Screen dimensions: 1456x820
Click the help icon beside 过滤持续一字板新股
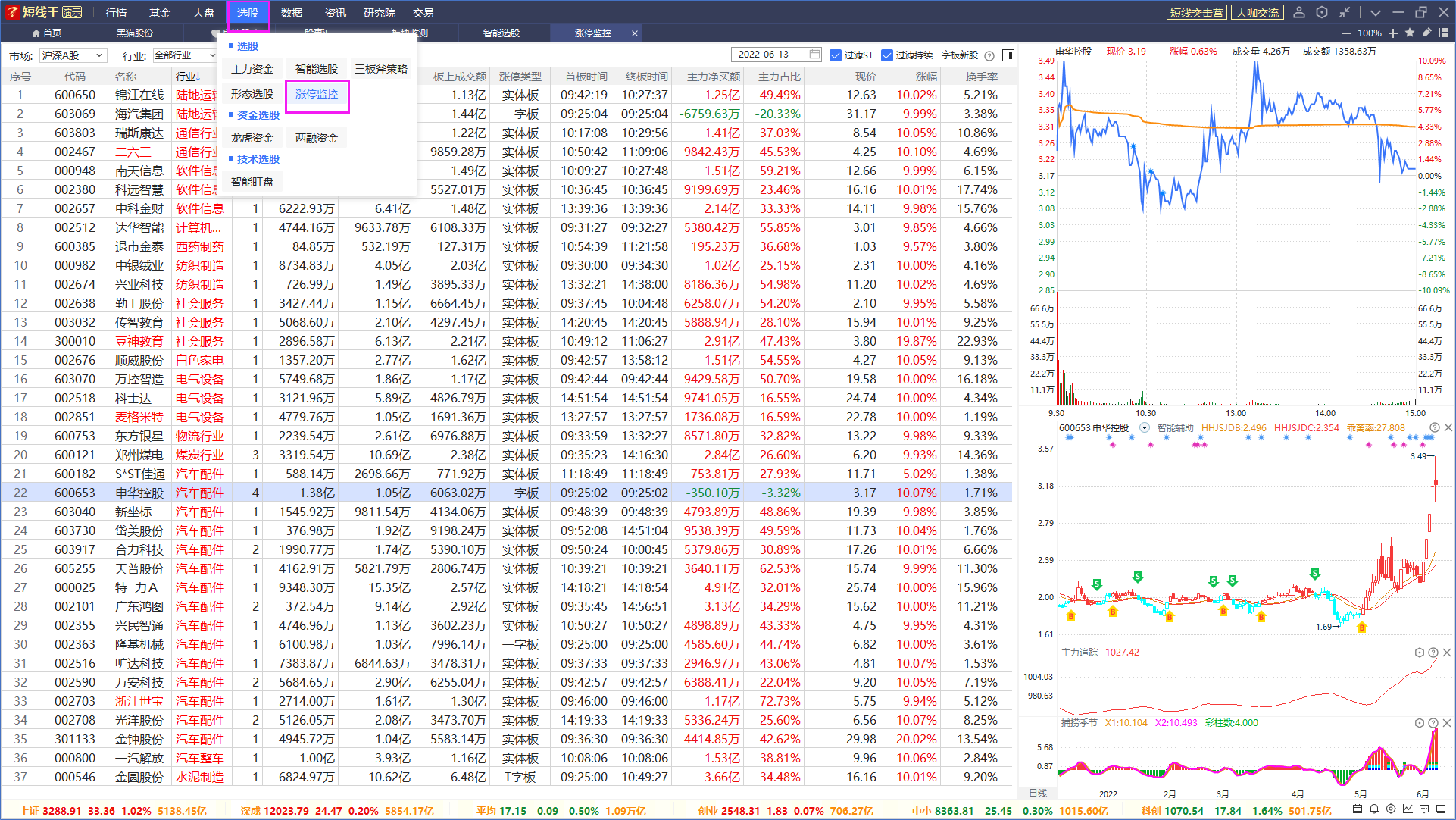[x=989, y=55]
